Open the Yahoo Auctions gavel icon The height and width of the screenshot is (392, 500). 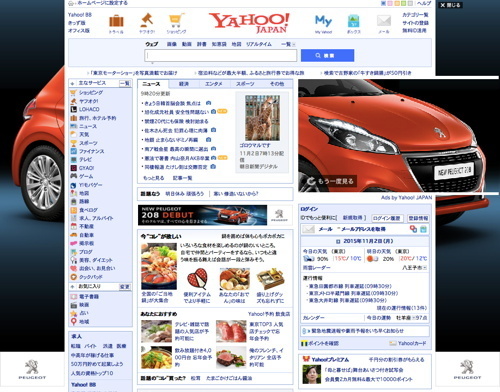point(147,20)
